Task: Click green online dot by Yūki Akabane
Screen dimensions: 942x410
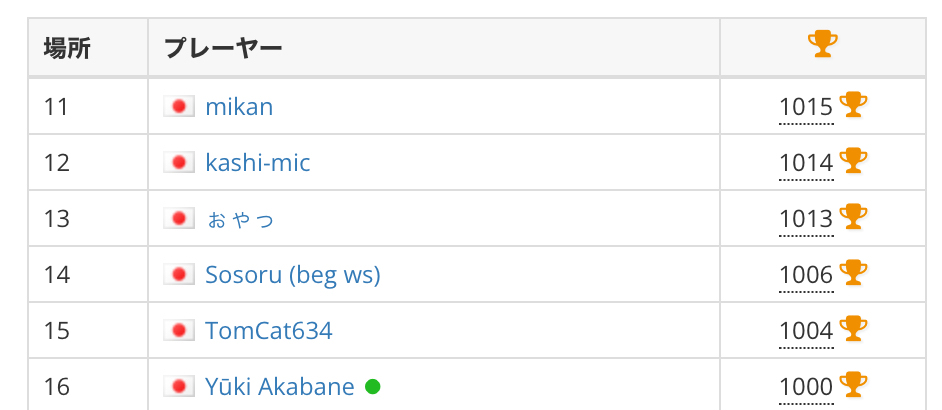Action: tap(372, 387)
